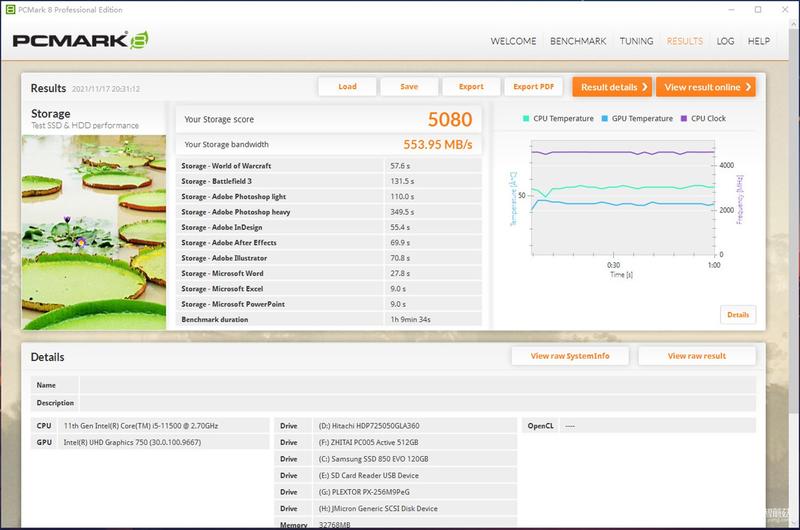This screenshot has height=530, width=800.
Task: Open the LOG tab
Action: point(725,41)
